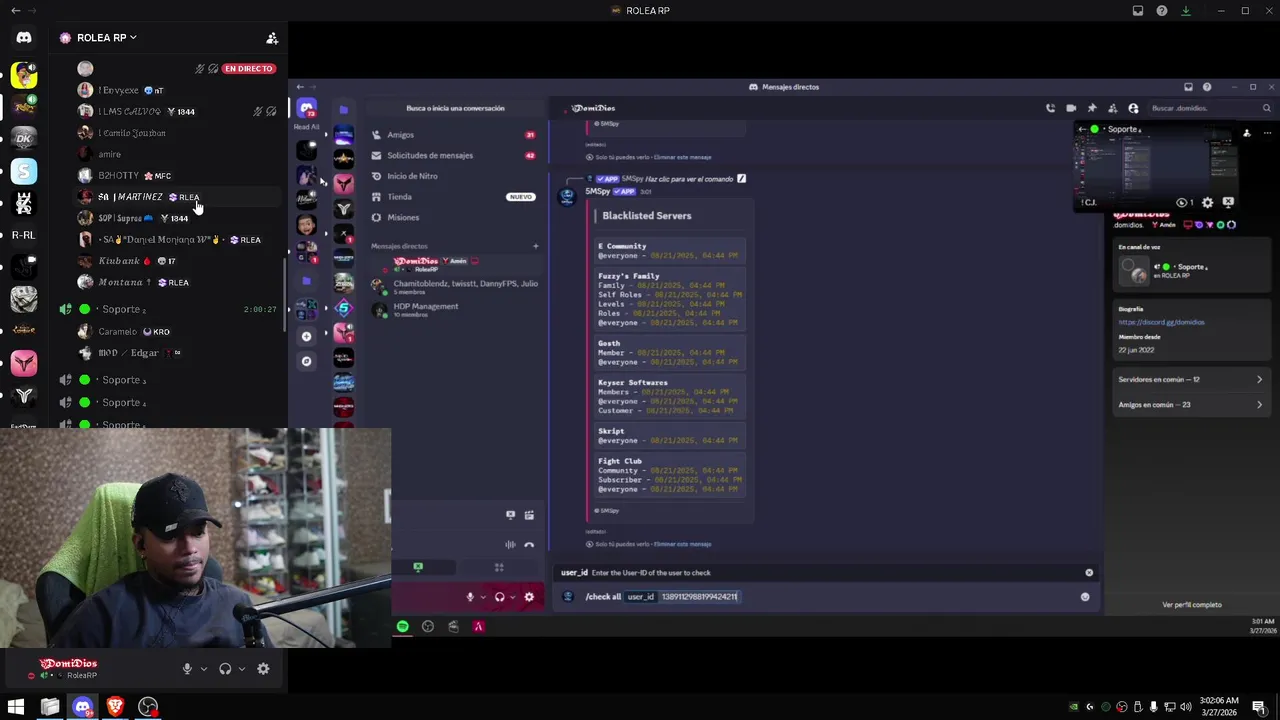Open the pink bull logo server icon
Viewport: 1280px width, 720px height.
tap(24, 363)
